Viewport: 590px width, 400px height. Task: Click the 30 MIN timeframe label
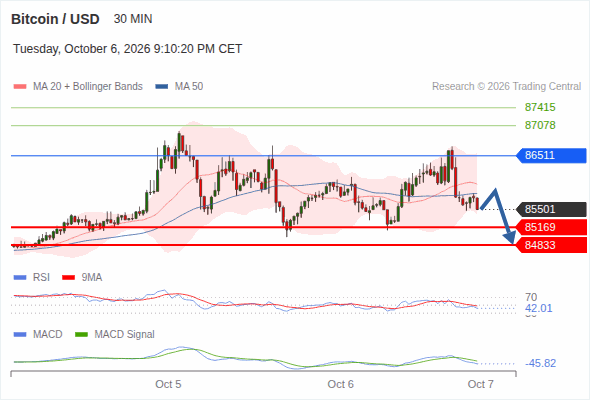click(133, 19)
